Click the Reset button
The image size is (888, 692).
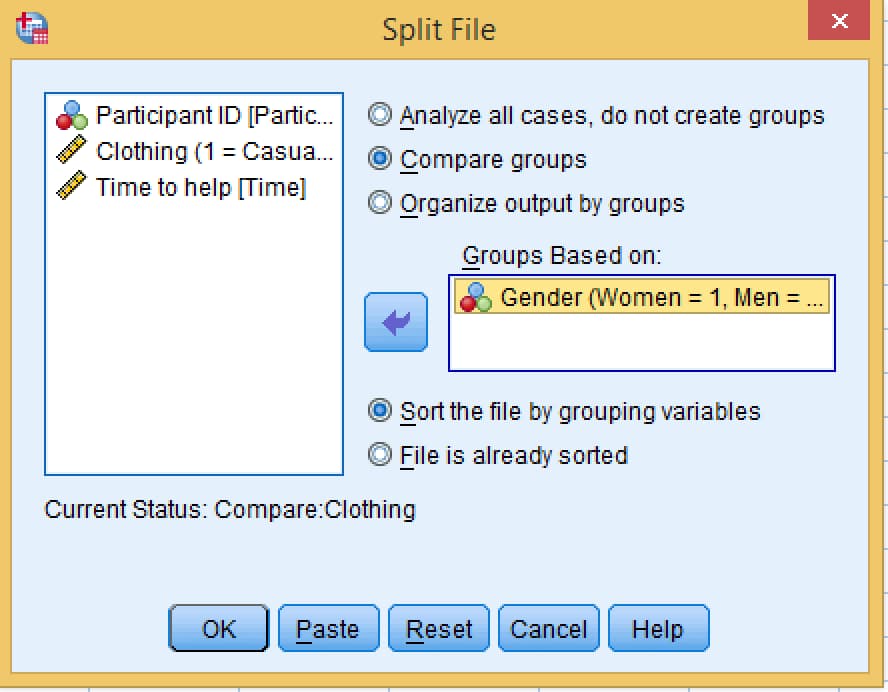click(x=438, y=629)
